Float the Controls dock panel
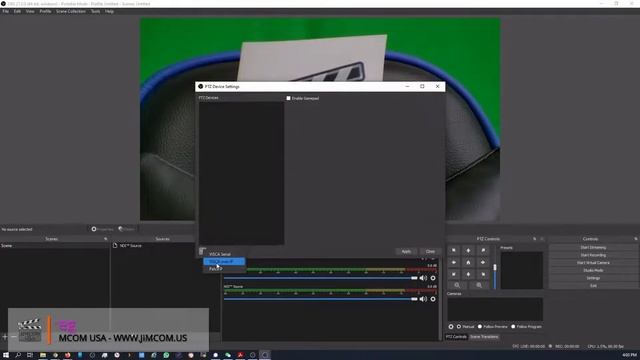The image size is (640, 360). 636,239
